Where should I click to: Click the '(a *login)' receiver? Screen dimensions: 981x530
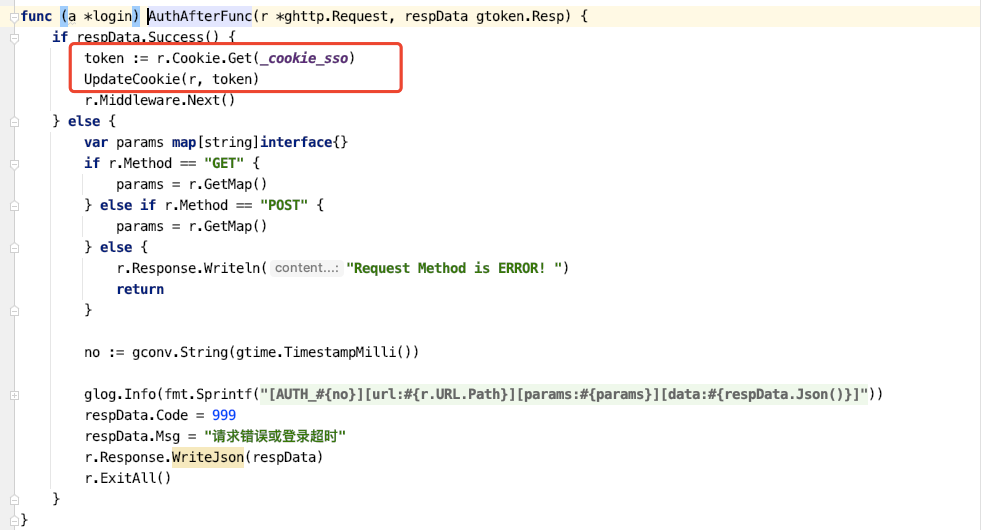coord(100,16)
